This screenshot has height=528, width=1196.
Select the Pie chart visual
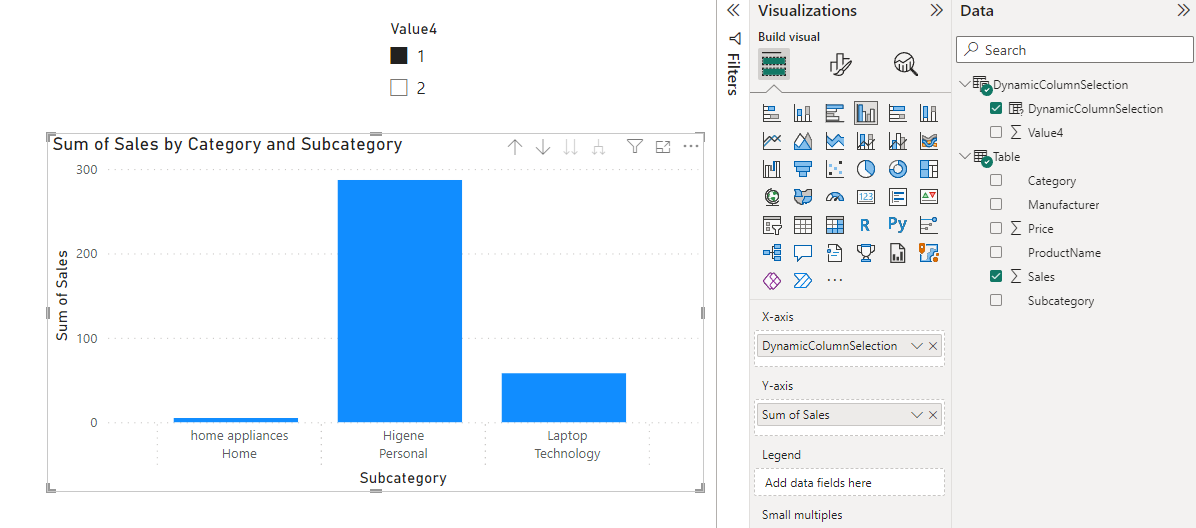coord(866,169)
